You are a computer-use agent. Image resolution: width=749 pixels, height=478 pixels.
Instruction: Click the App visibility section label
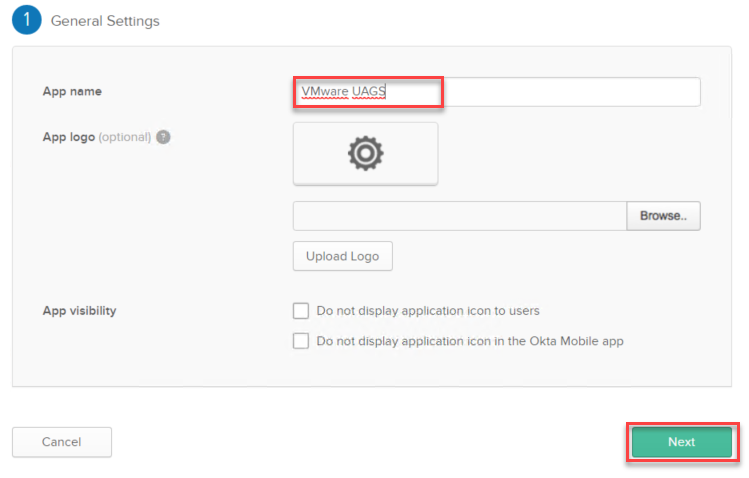pyautogui.click(x=79, y=310)
